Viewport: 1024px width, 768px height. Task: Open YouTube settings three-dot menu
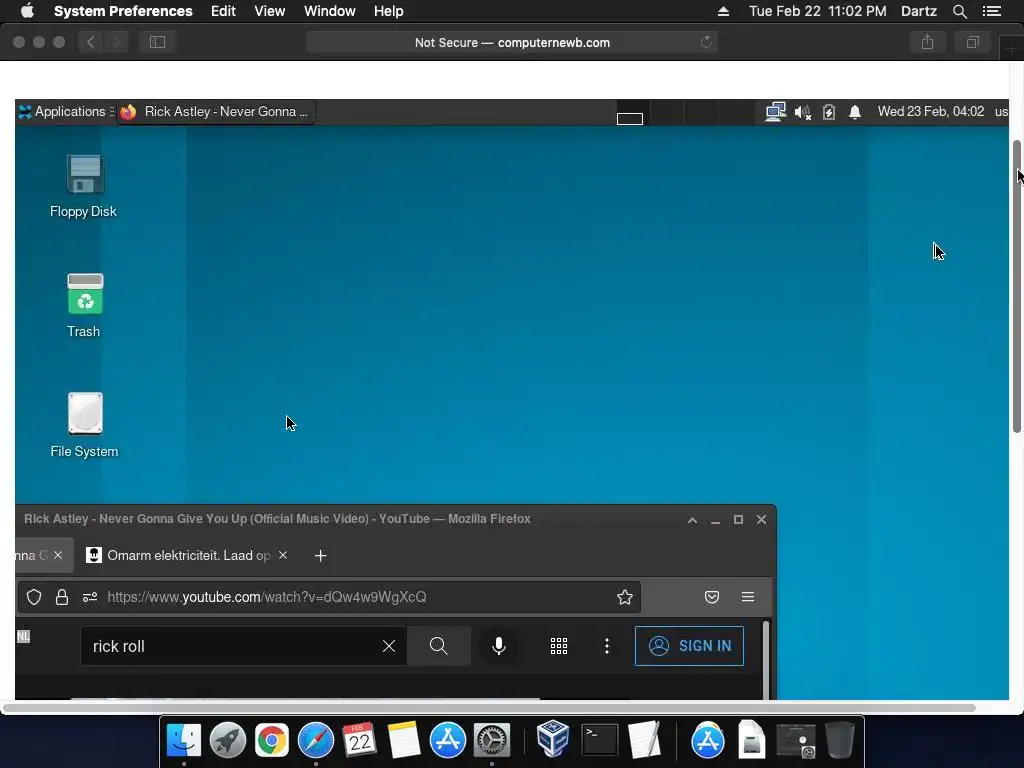click(607, 646)
